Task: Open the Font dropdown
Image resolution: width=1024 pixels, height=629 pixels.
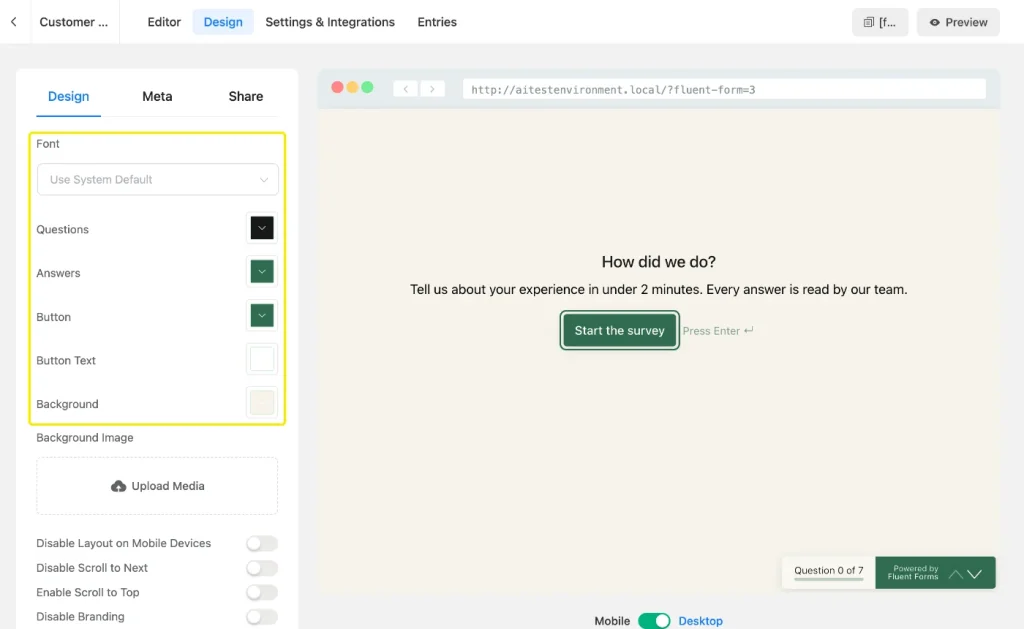Action: pyautogui.click(x=157, y=180)
